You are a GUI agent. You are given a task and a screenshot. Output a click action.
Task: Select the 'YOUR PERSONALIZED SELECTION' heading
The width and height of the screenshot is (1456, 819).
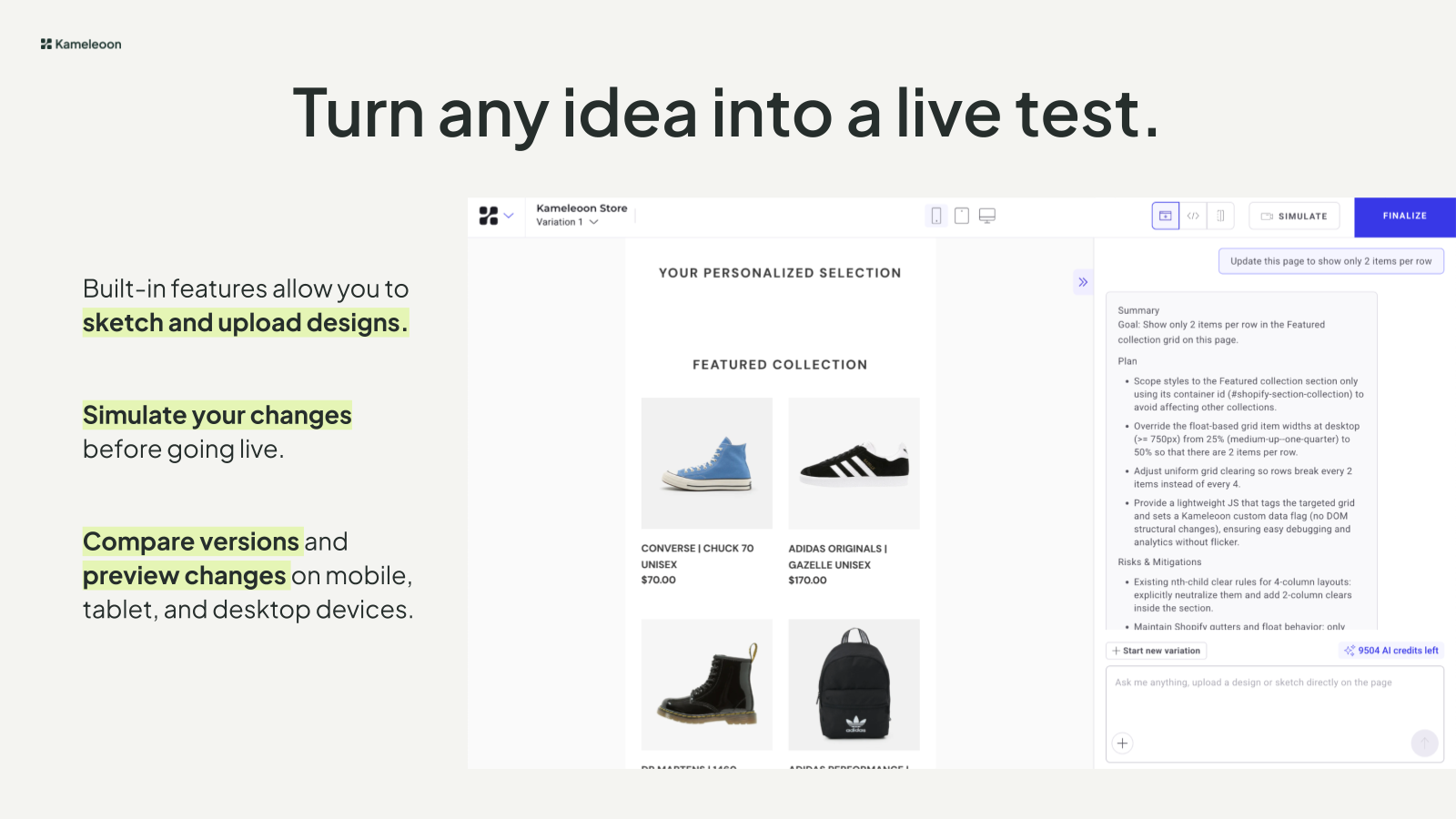[x=780, y=273]
